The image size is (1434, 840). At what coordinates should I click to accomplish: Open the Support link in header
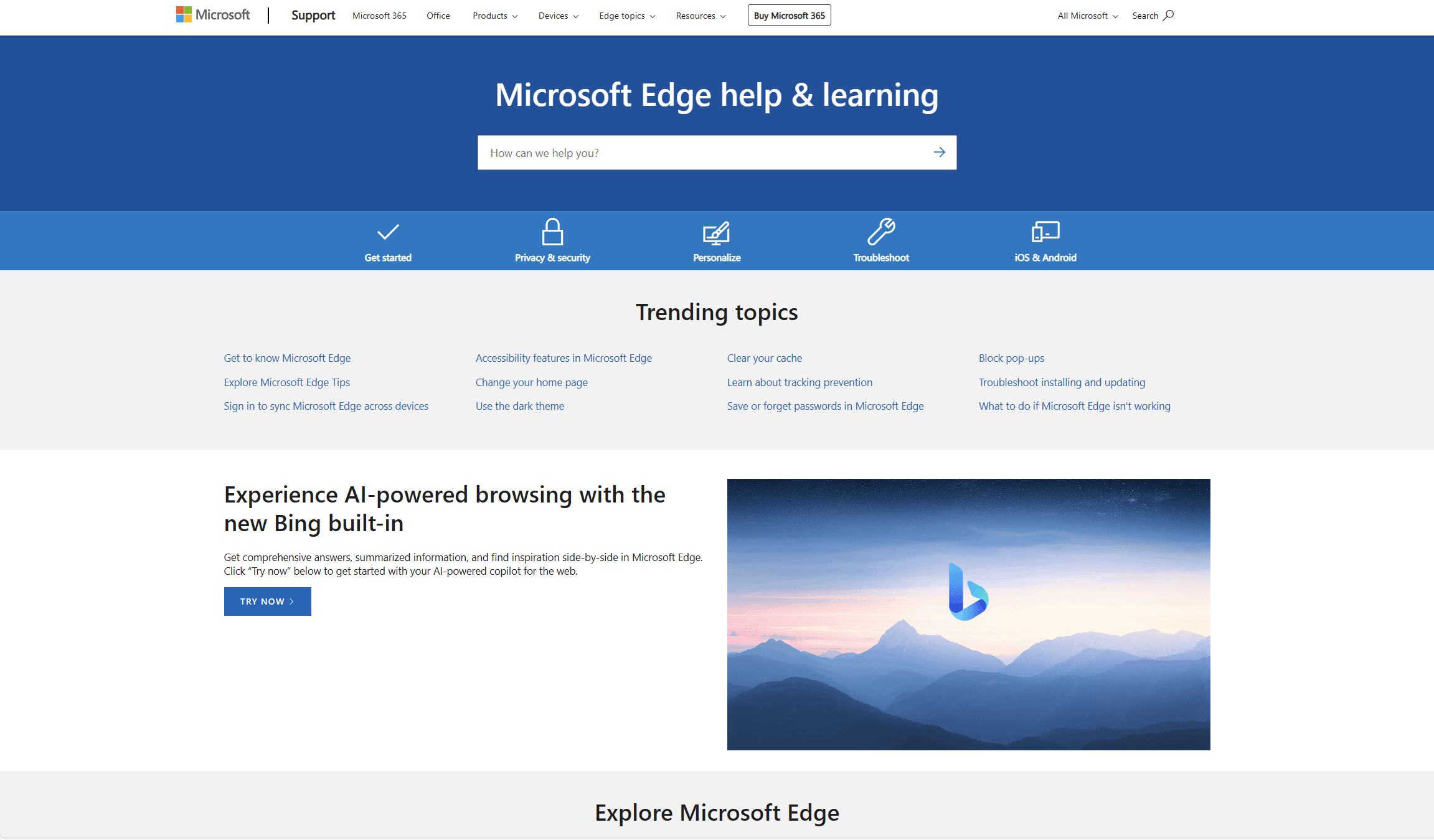313,16
